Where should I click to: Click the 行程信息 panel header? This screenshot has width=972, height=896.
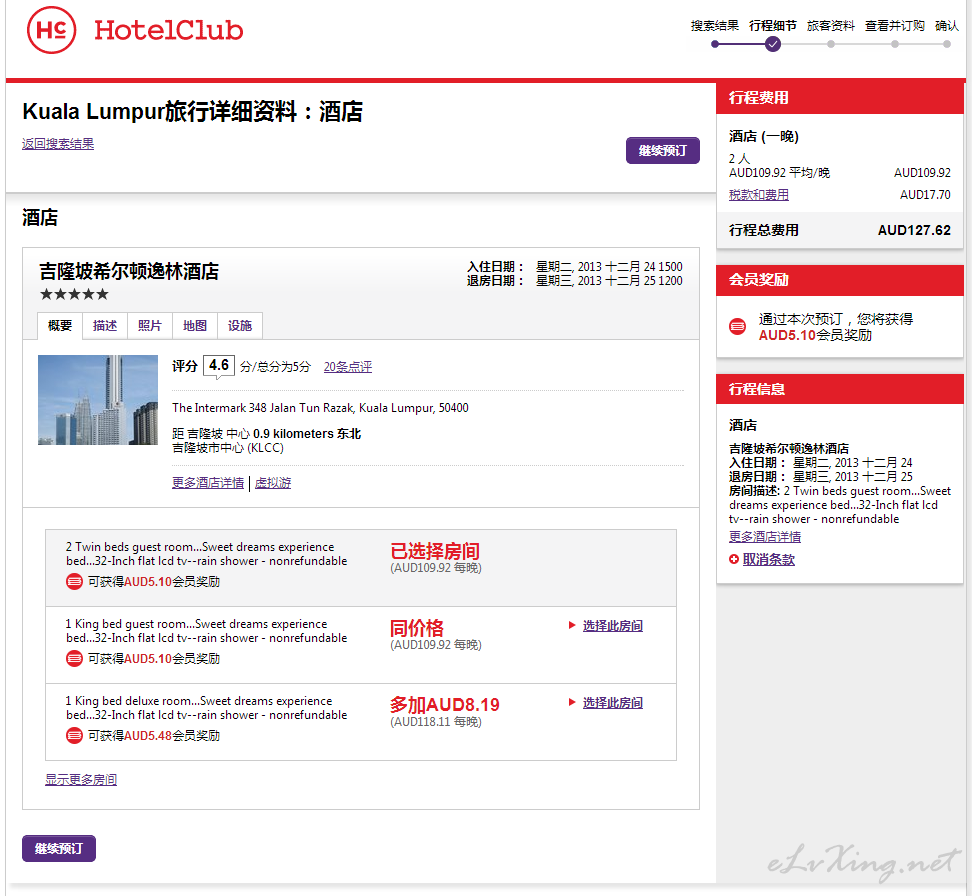point(840,389)
